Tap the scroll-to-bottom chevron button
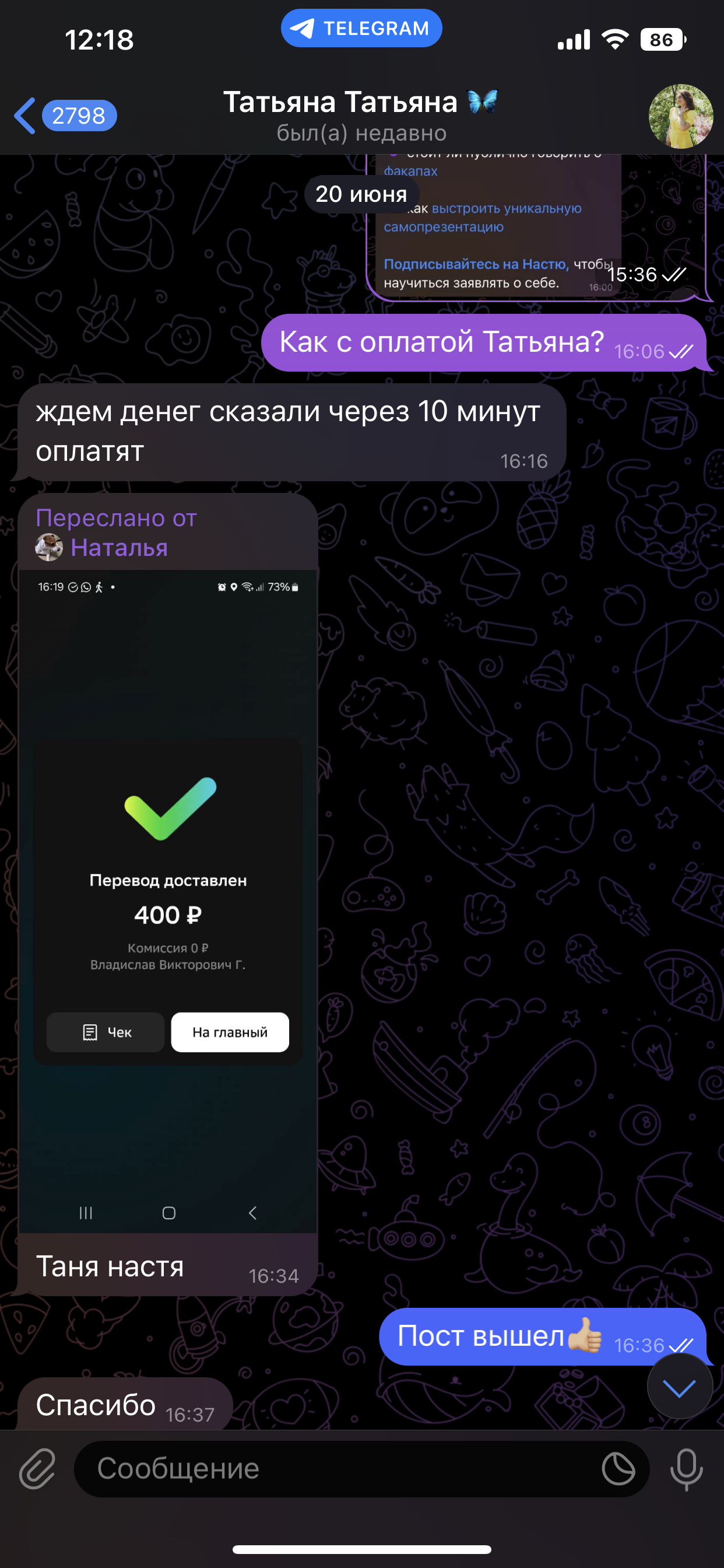 tap(680, 1388)
